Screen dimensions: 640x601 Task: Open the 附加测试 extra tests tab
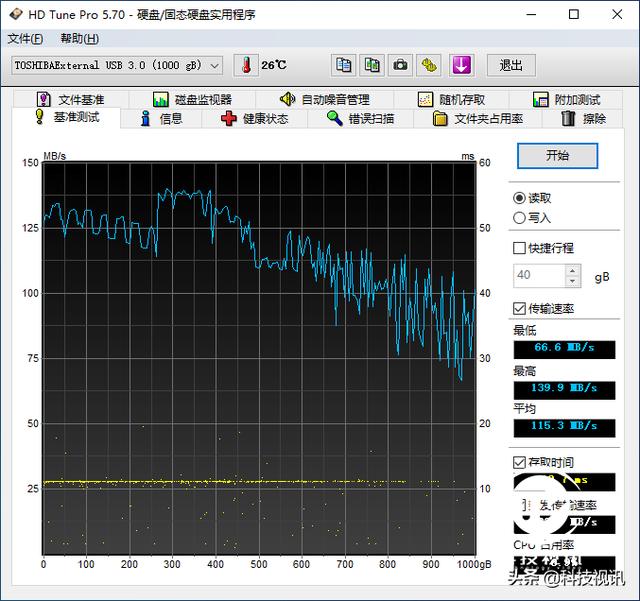click(566, 99)
